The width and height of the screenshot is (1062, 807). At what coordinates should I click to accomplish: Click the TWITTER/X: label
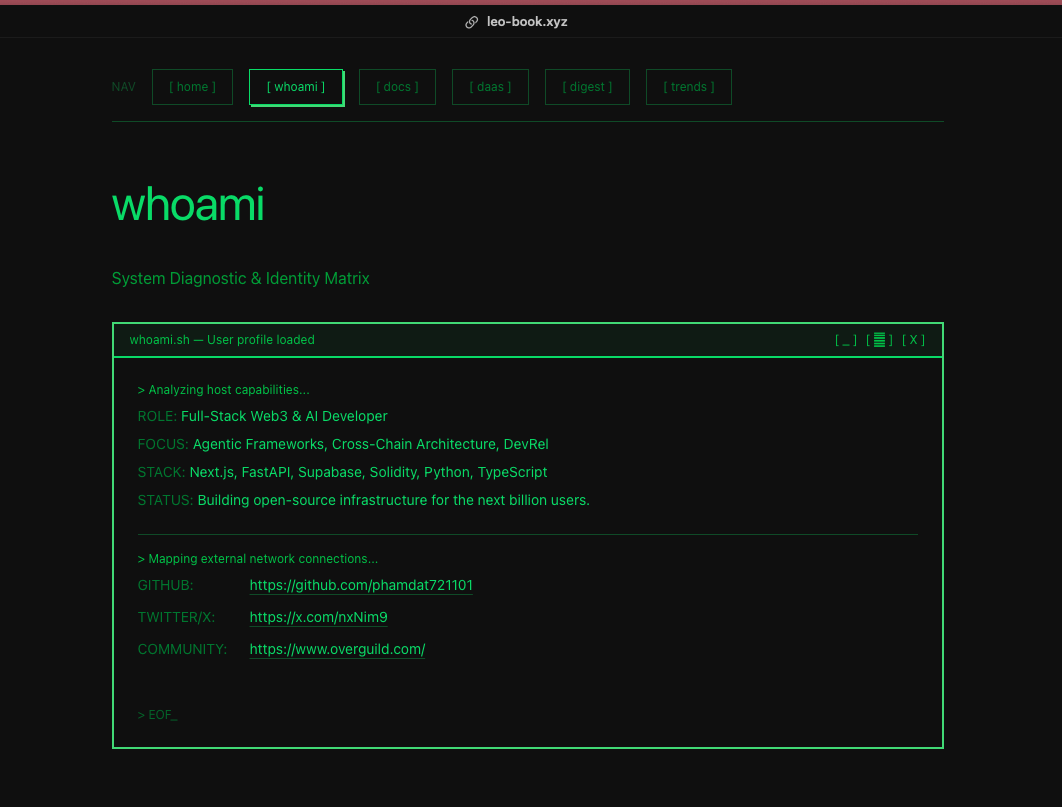point(176,617)
